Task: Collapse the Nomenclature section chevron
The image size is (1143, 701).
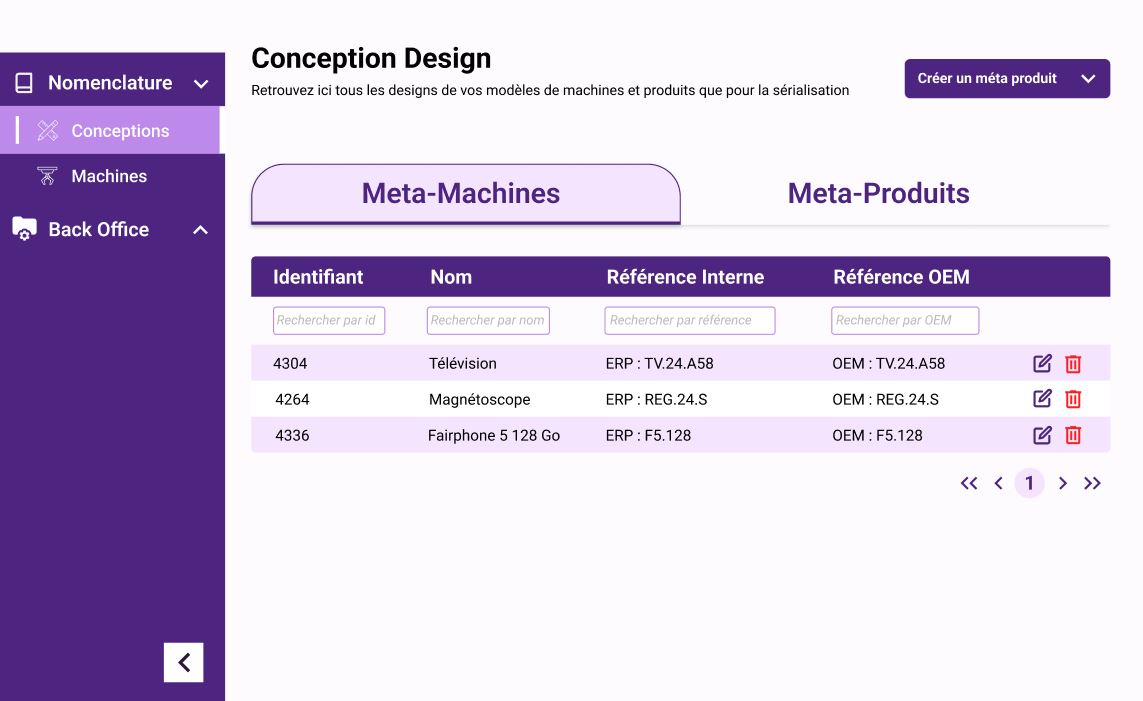Action: pyautogui.click(x=201, y=84)
